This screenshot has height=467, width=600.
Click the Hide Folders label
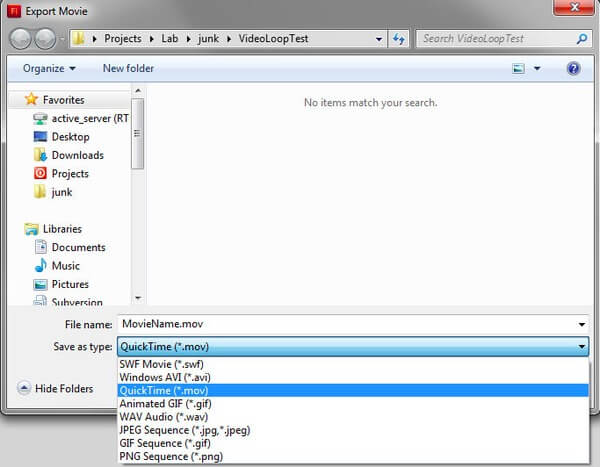click(64, 389)
